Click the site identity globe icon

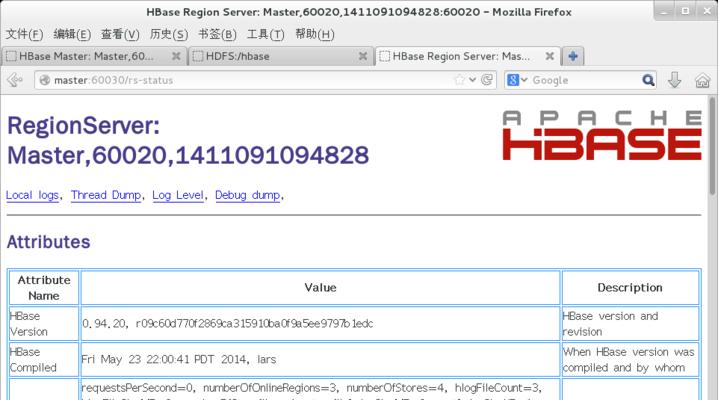pyautogui.click(x=44, y=80)
